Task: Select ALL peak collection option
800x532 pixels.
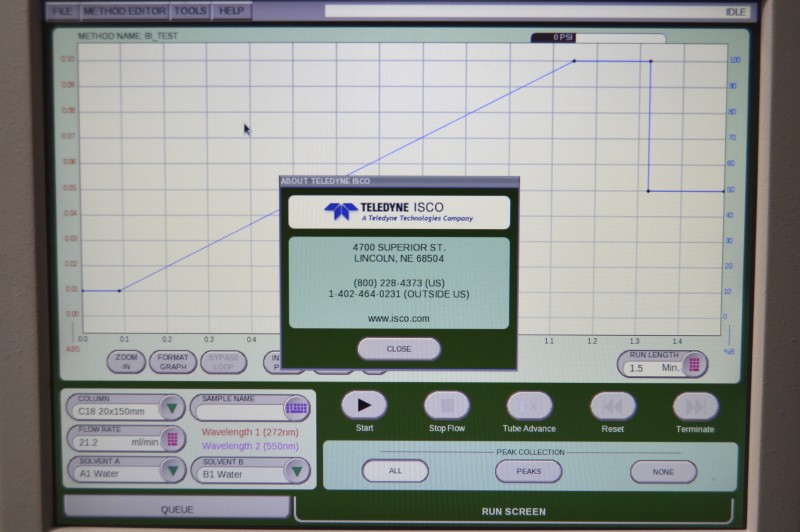Action: click(x=395, y=471)
